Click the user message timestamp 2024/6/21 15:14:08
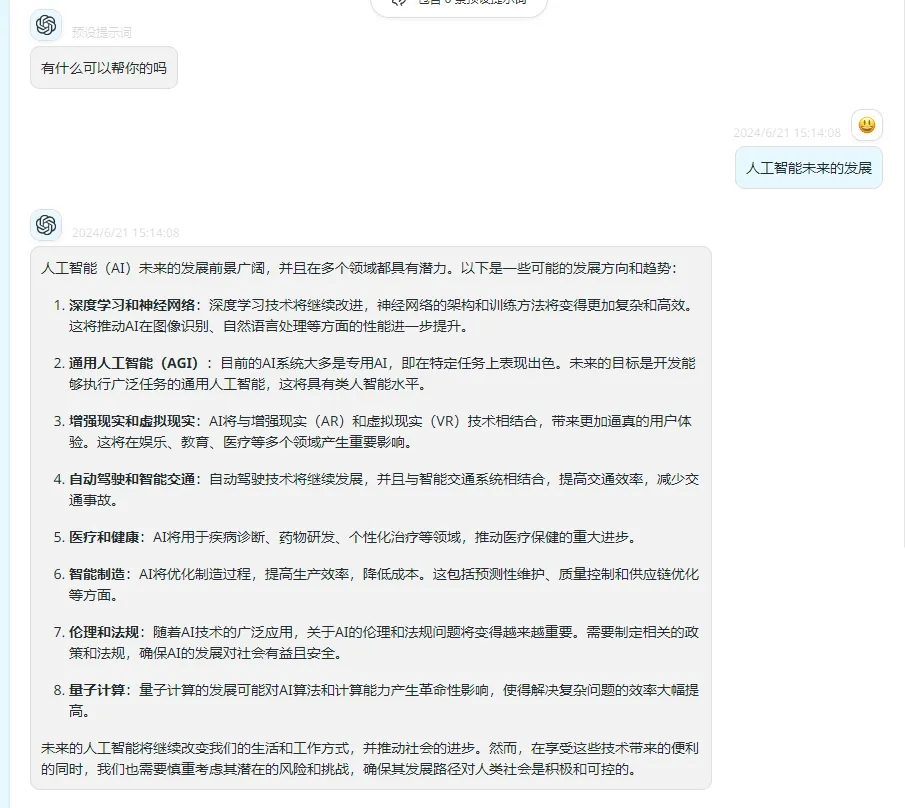Screen dimensions: 905x808 pos(787,133)
